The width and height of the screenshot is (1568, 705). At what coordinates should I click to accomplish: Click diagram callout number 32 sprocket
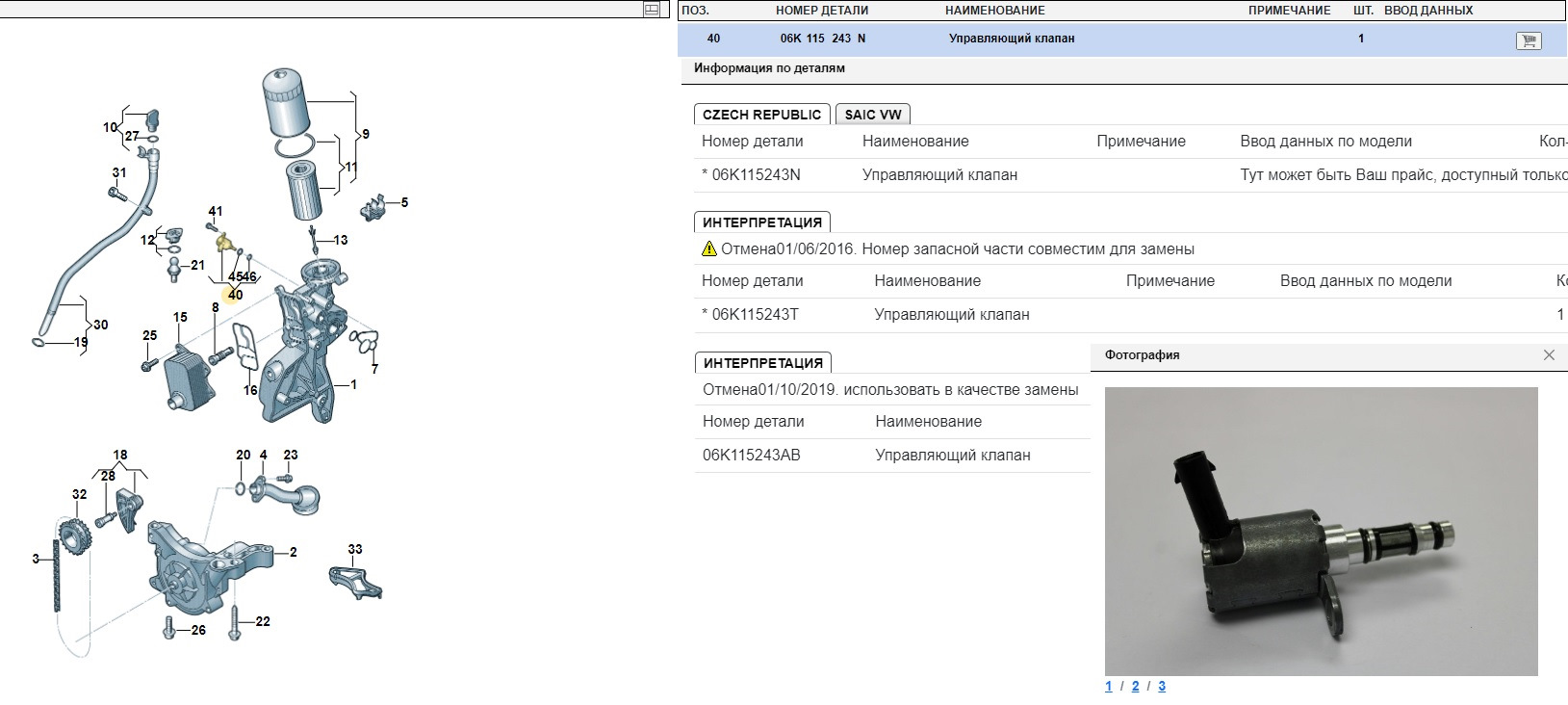pos(79,494)
